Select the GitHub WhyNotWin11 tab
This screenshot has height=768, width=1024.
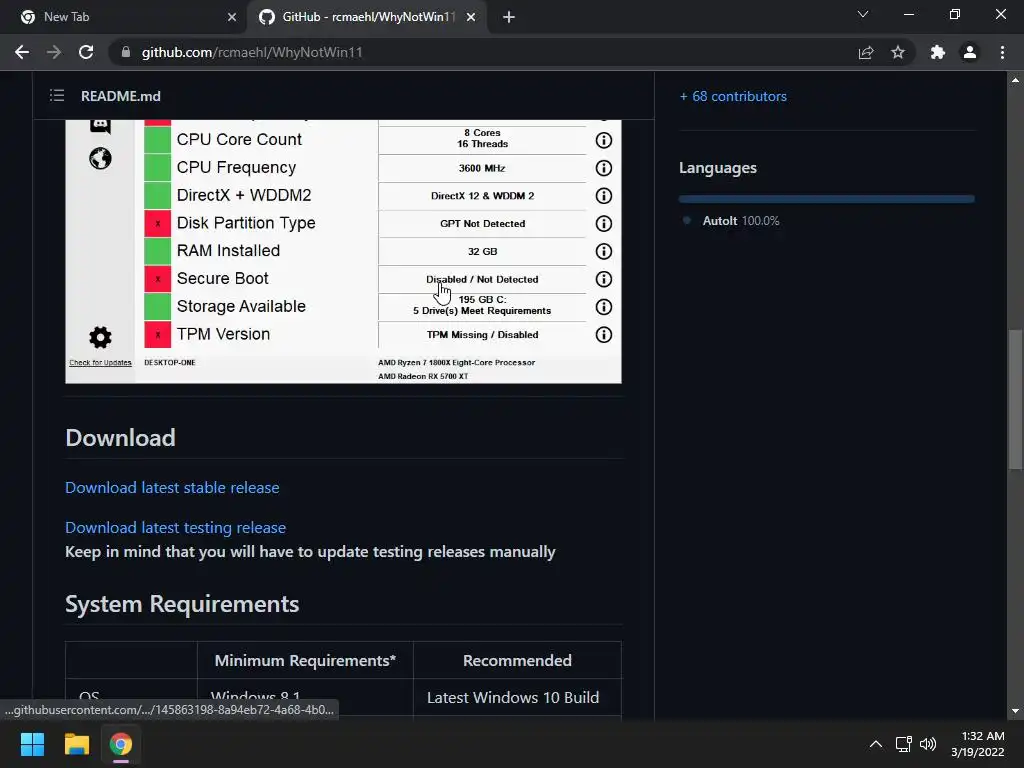point(368,17)
